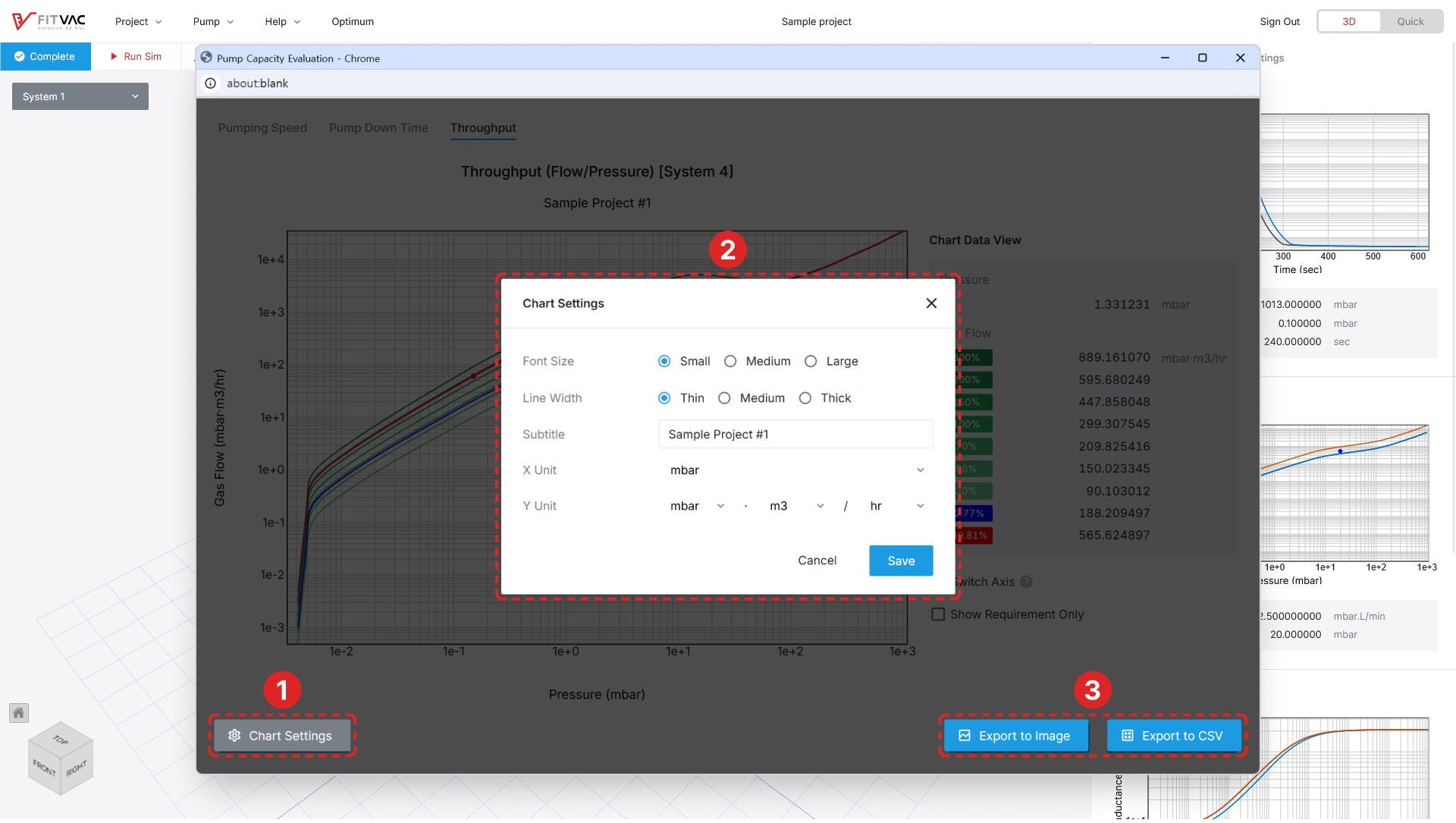
Task: Toggle Show Requirement Only checkbox
Action: pyautogui.click(x=938, y=615)
